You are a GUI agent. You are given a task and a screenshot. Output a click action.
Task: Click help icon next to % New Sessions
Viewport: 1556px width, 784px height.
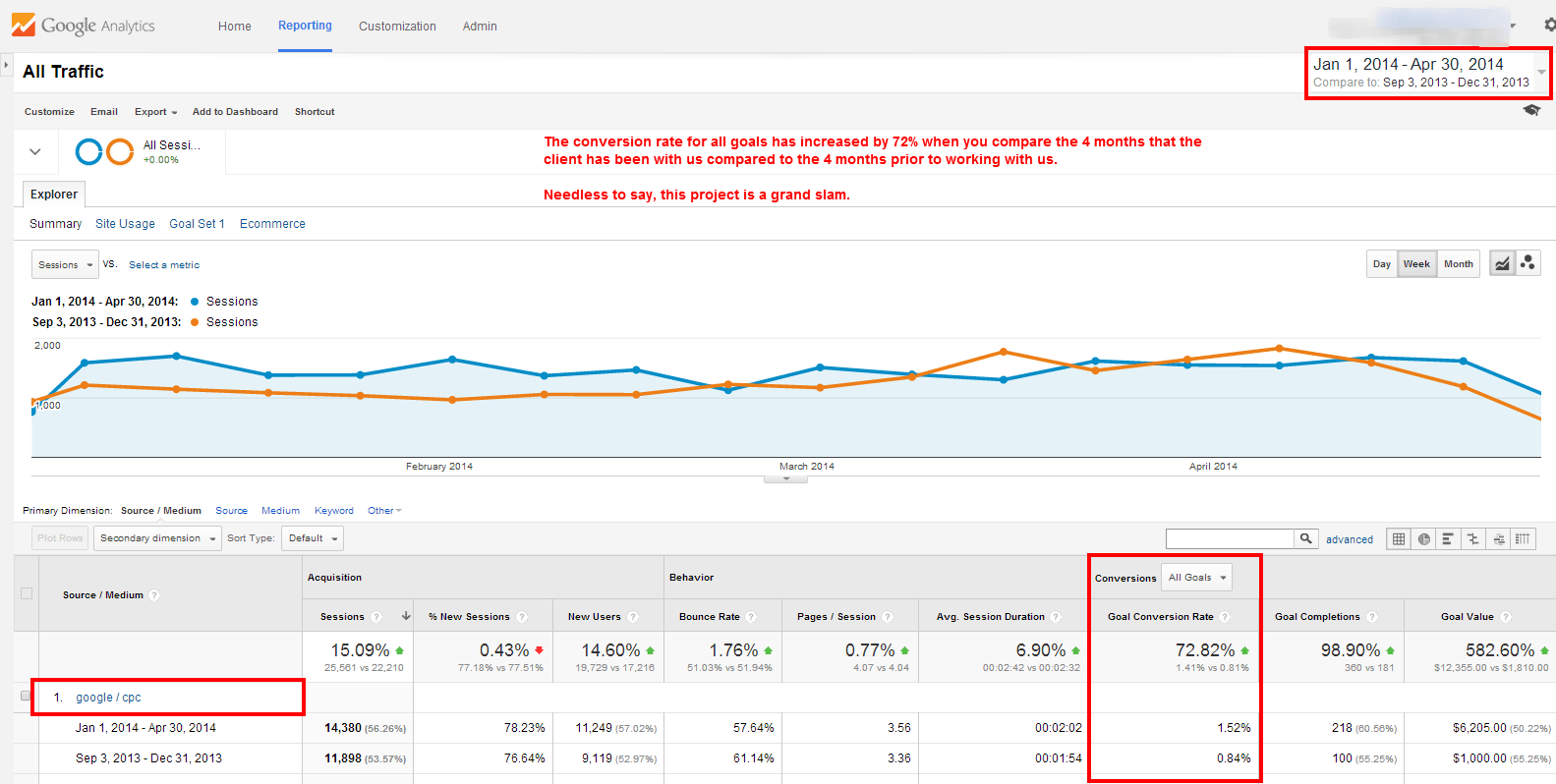point(522,617)
